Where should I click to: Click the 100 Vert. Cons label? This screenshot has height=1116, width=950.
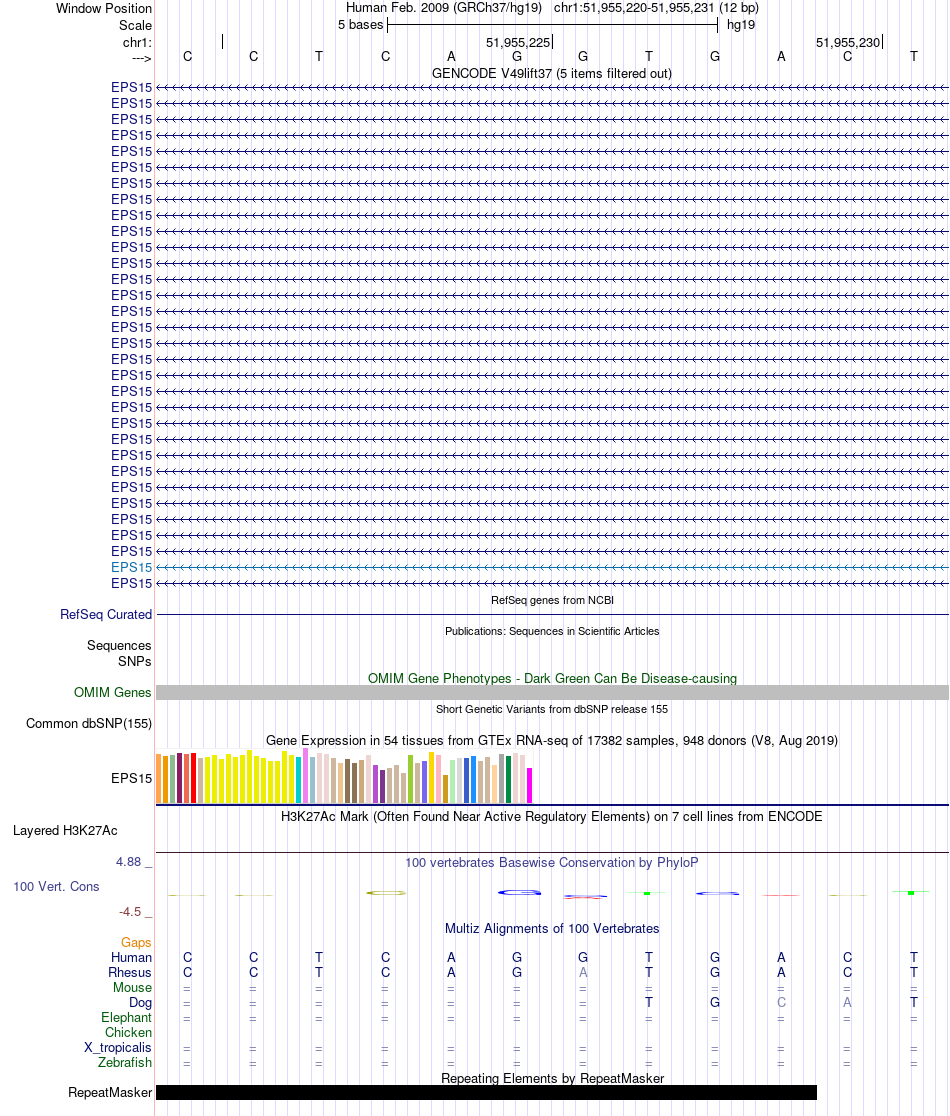56,887
